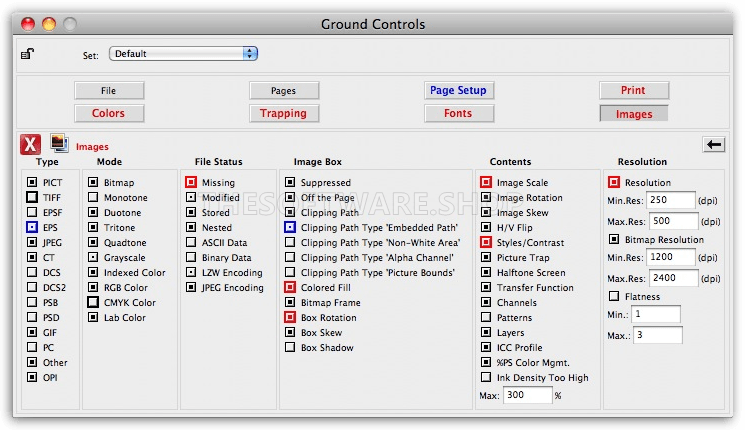The height and width of the screenshot is (430, 745).
Task: Toggle the GIF type checkbox
Action: tap(32, 332)
